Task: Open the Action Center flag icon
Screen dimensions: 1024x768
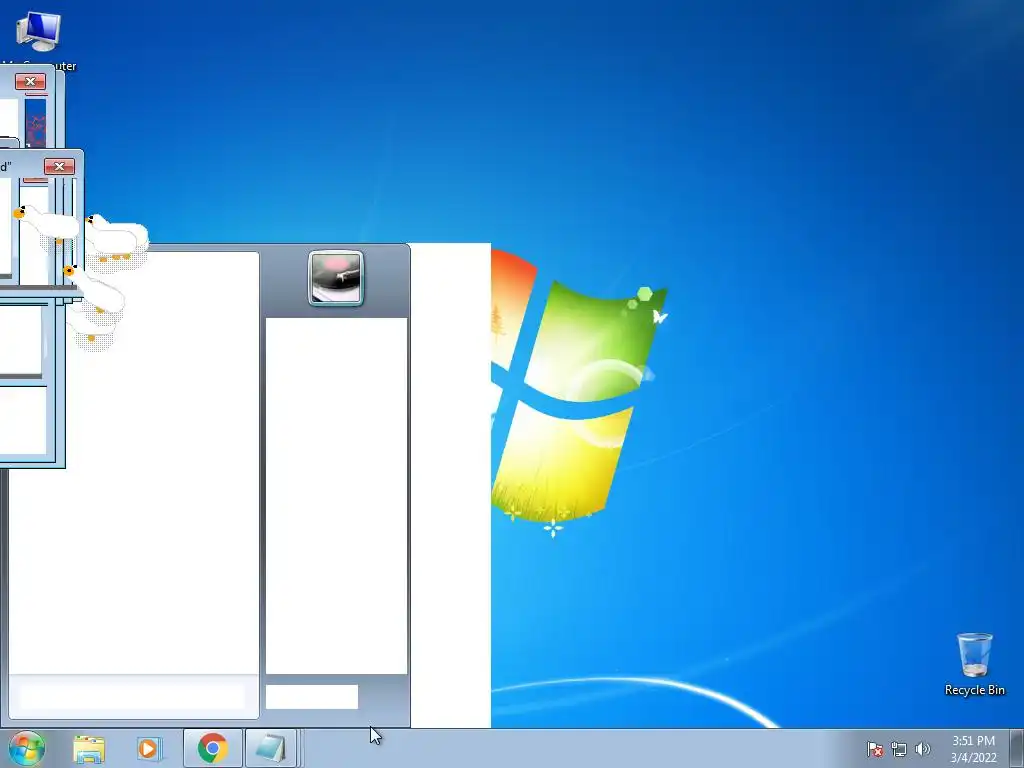Action: 874,749
